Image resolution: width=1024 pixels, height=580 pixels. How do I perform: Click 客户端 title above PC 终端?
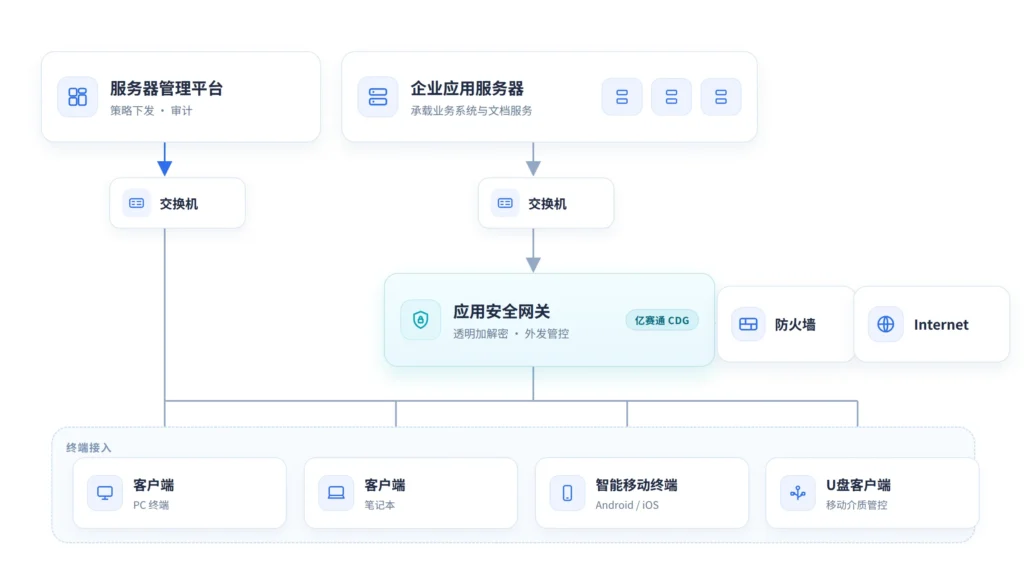click(x=153, y=485)
